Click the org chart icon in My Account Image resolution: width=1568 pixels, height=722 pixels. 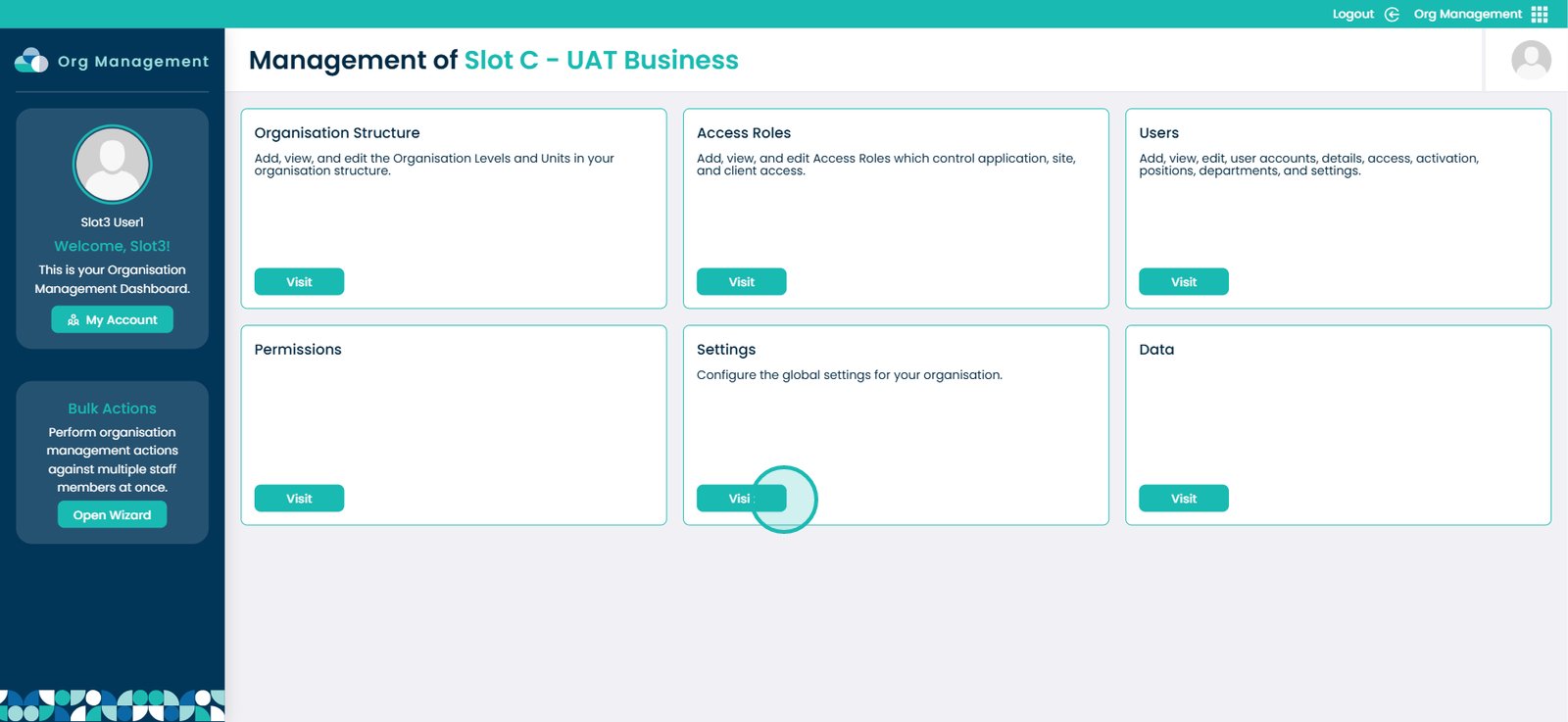73,320
